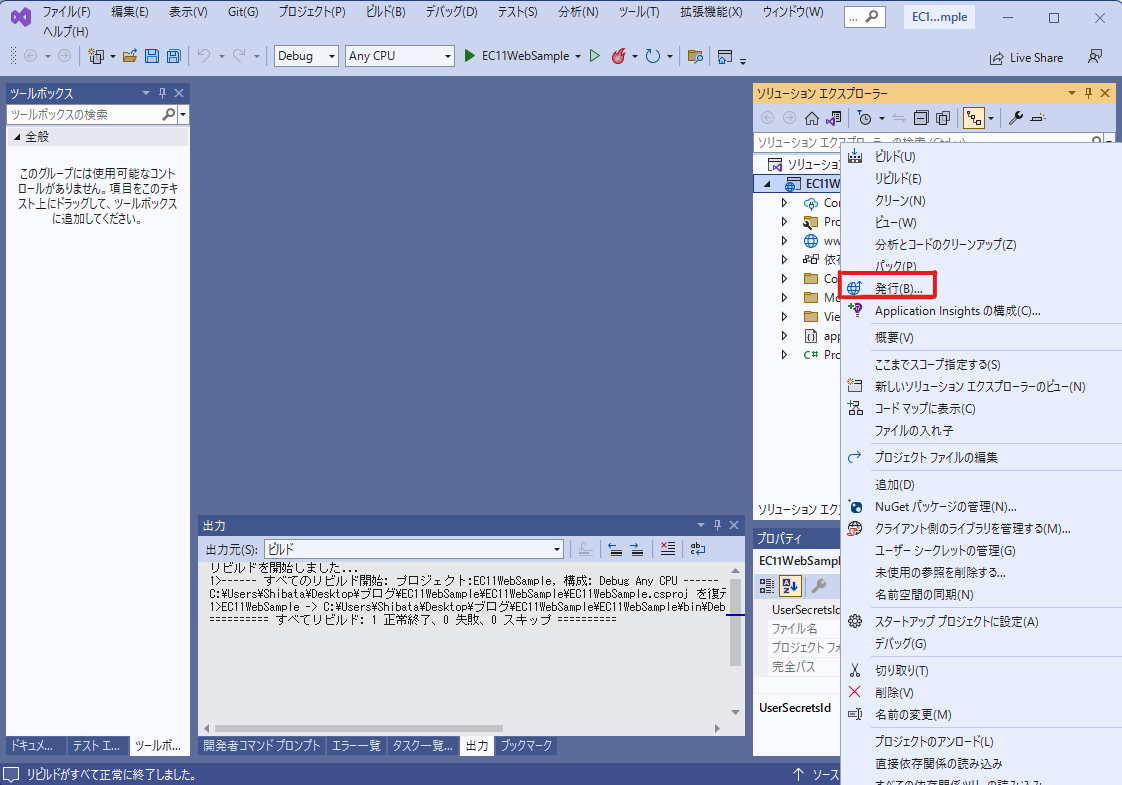Choose Application Insights の構成(C)... entry
Viewport: 1122px width, 785px height.
coord(957,311)
